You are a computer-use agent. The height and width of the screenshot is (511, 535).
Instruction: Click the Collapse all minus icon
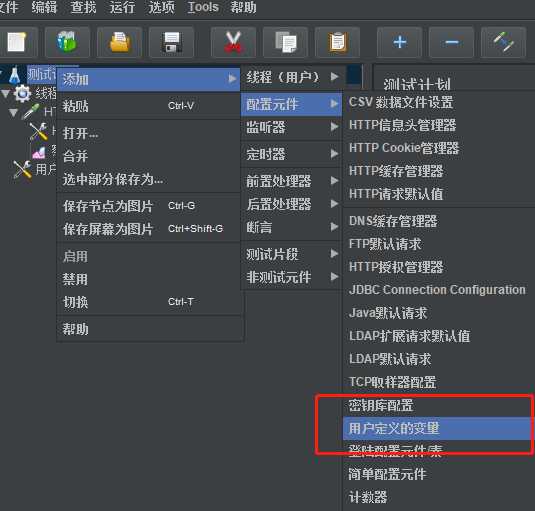(451, 42)
